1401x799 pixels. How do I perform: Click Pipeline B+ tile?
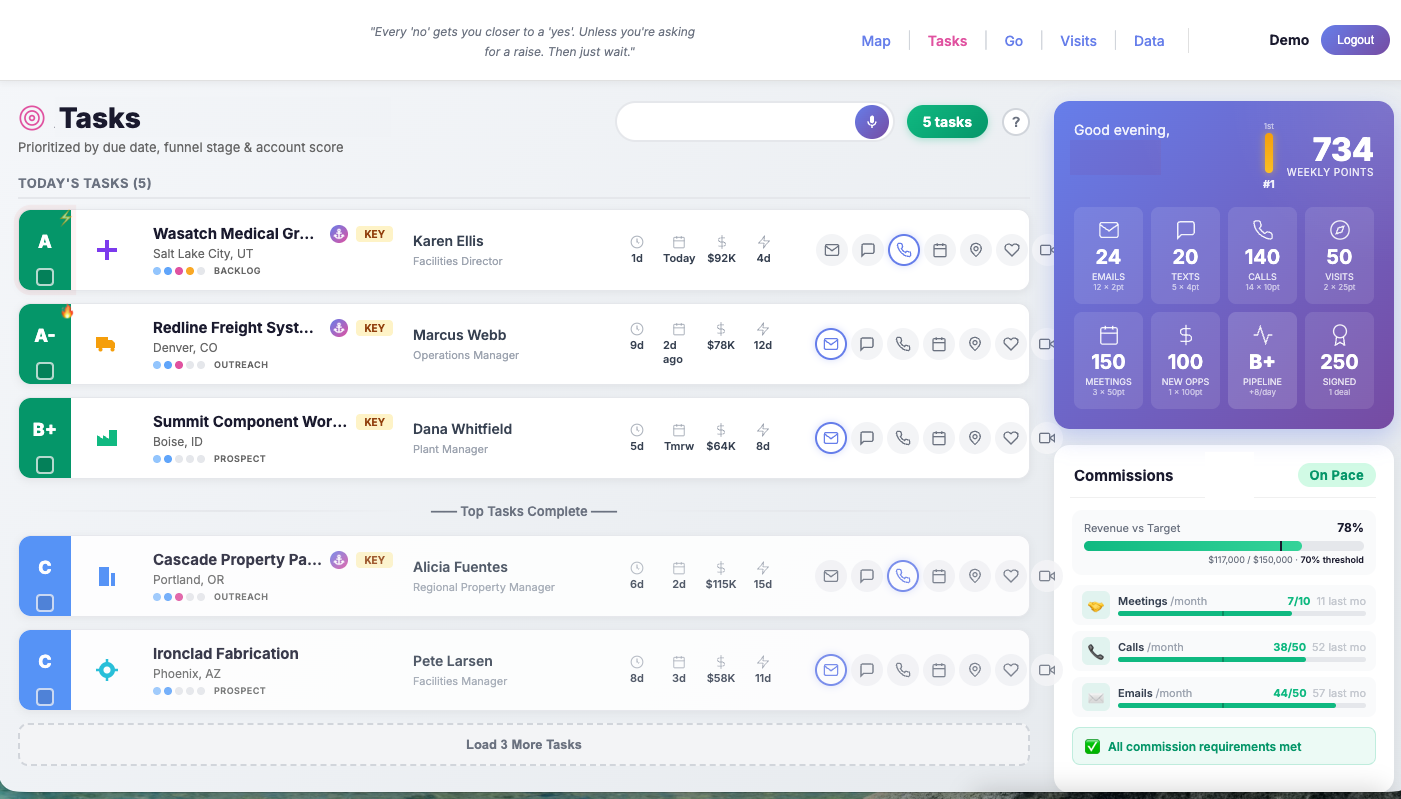coord(1262,360)
